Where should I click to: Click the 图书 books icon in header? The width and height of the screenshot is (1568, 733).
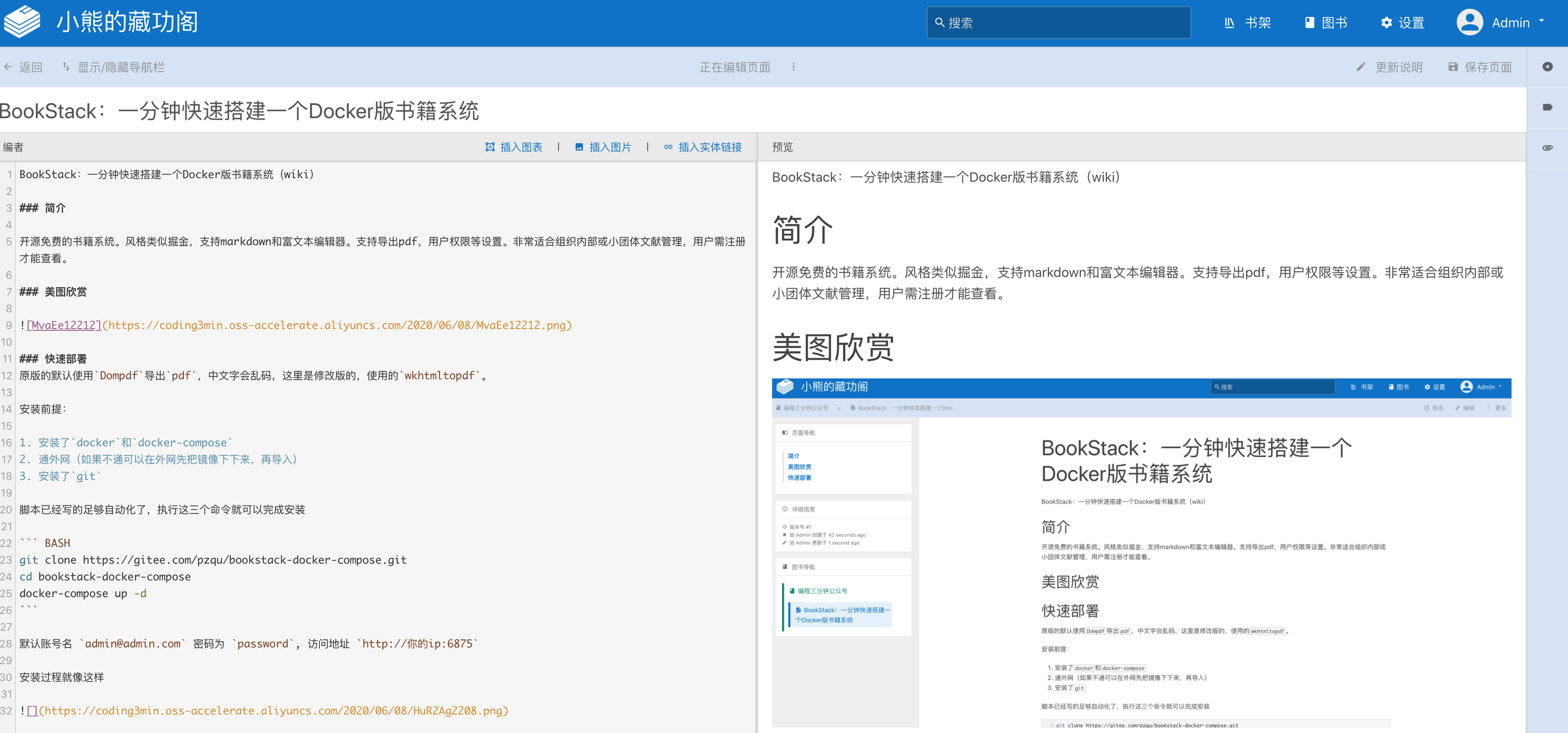[1309, 23]
